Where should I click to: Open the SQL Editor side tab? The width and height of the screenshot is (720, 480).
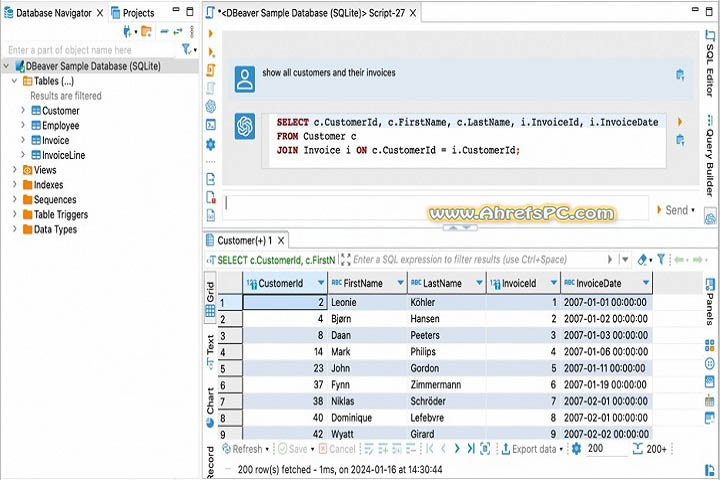tap(710, 64)
